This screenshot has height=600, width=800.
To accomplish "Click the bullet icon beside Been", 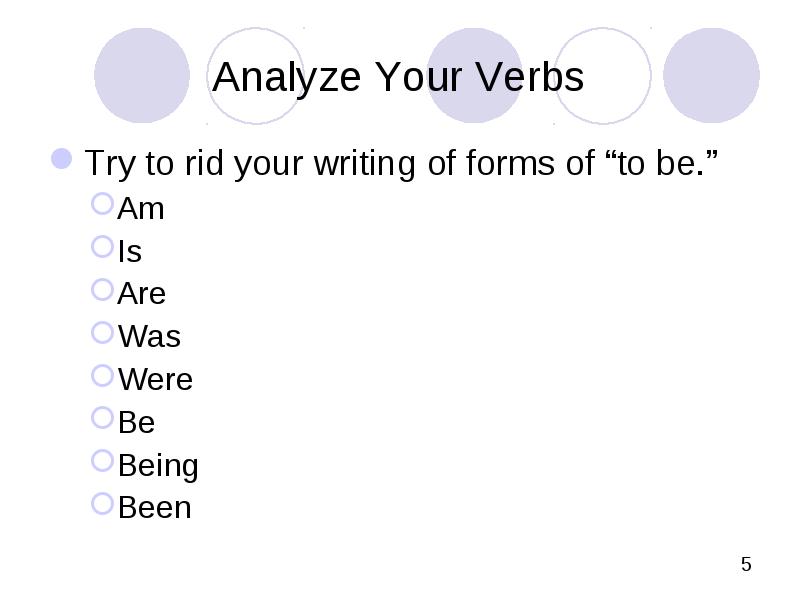I will click(x=102, y=504).
